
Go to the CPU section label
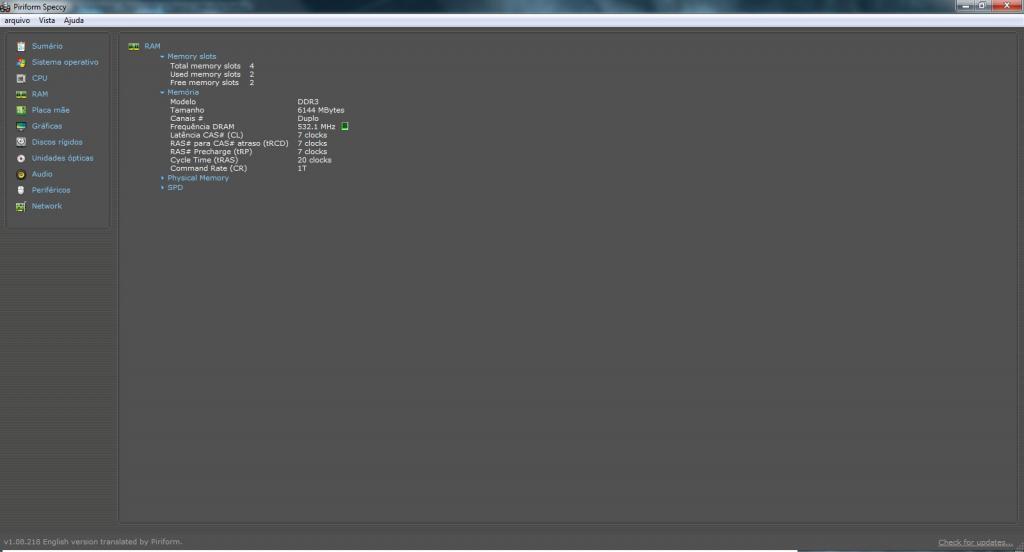pos(39,78)
